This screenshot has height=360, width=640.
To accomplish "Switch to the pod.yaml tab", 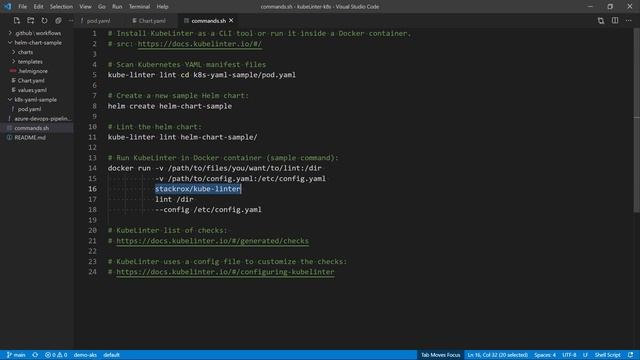I will point(98,21).
